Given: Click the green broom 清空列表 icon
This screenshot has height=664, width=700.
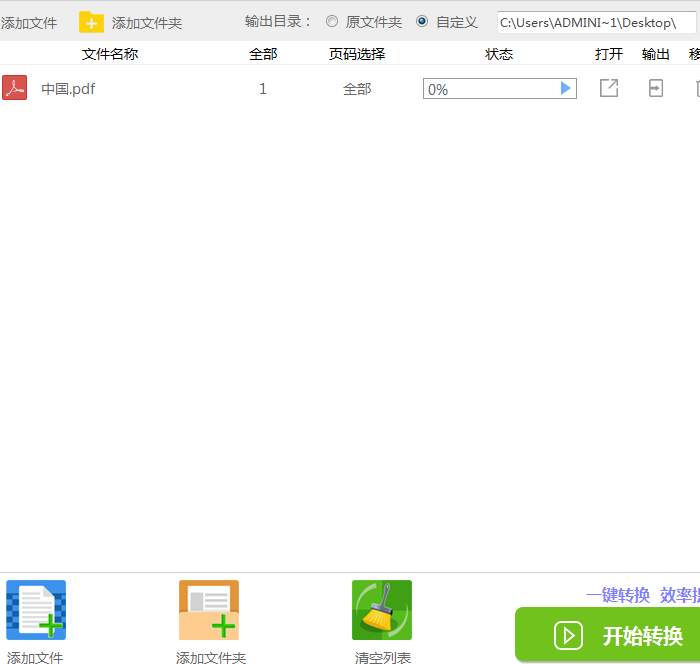Looking at the screenshot, I should click(382, 610).
